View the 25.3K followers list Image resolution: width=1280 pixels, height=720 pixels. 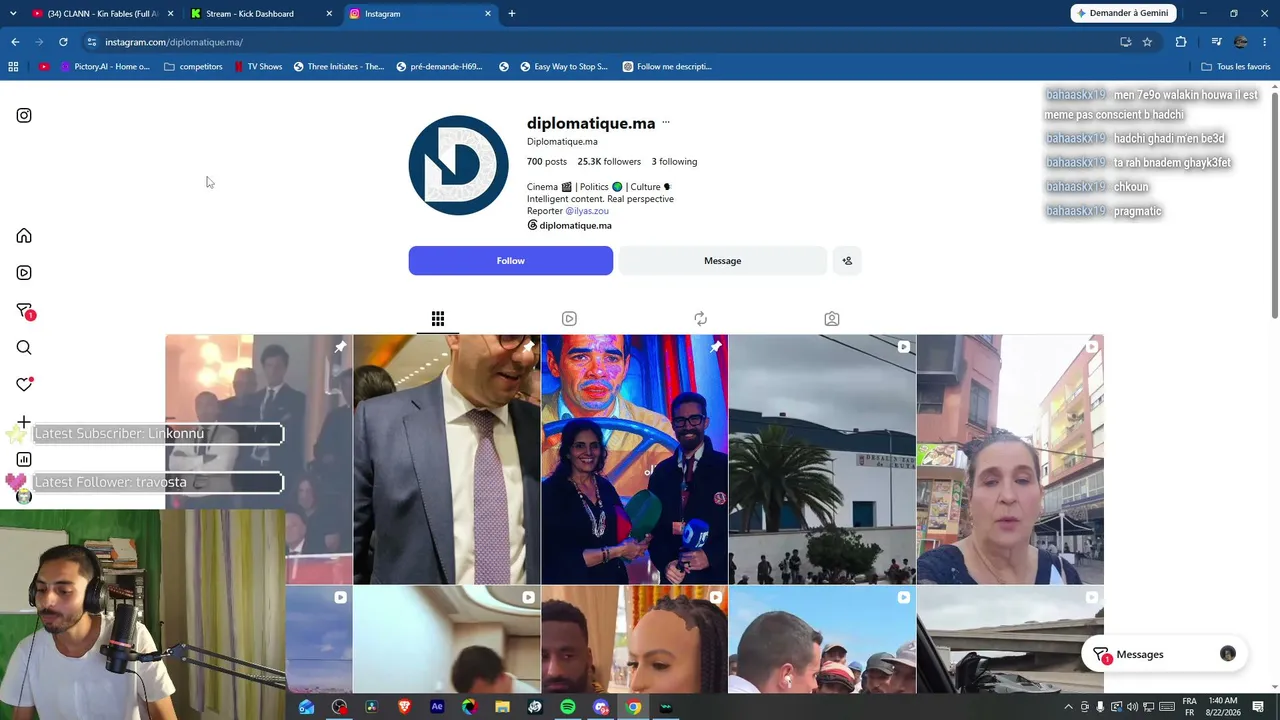click(609, 162)
